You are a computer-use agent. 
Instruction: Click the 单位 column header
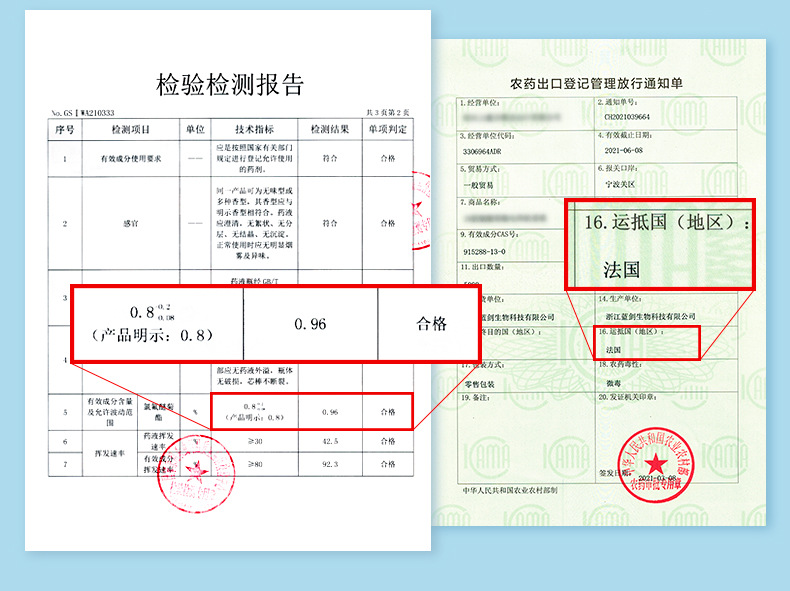pyautogui.click(x=195, y=129)
